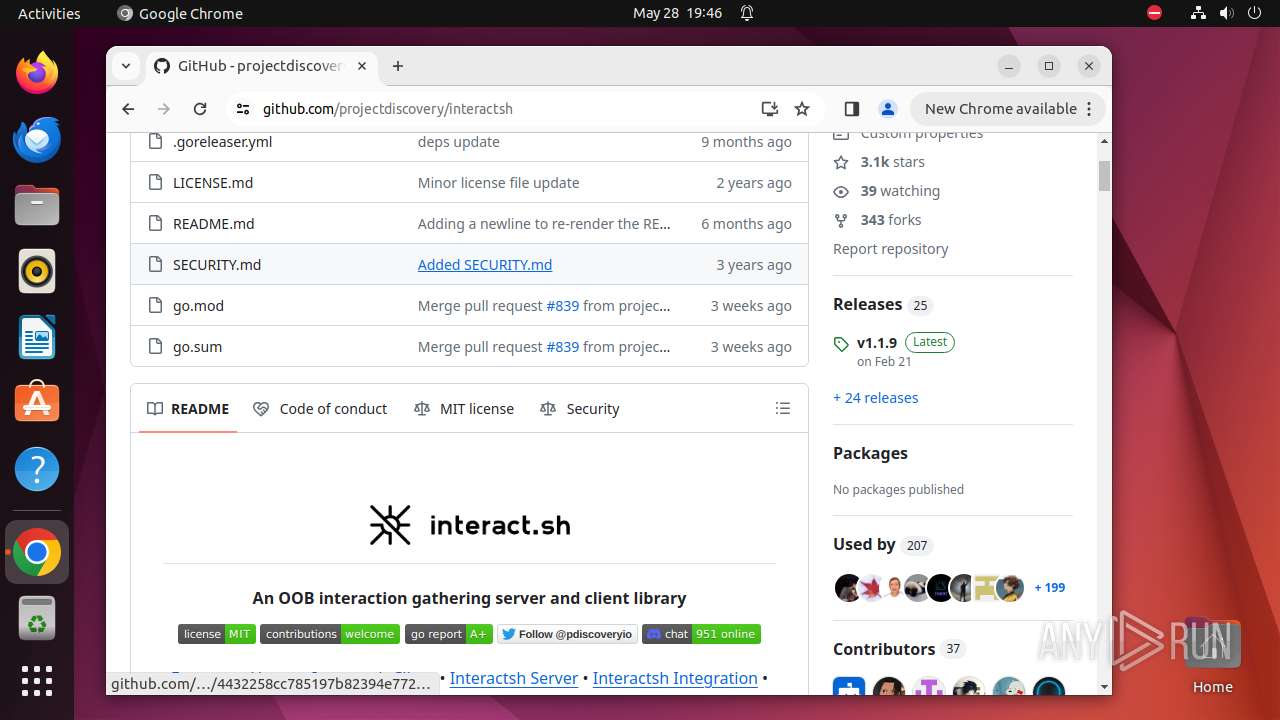Click the go report A+ badge

[449, 634]
